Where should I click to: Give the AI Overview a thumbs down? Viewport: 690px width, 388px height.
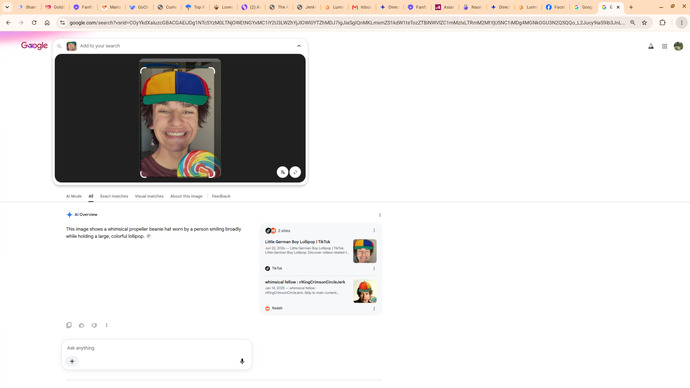point(94,325)
